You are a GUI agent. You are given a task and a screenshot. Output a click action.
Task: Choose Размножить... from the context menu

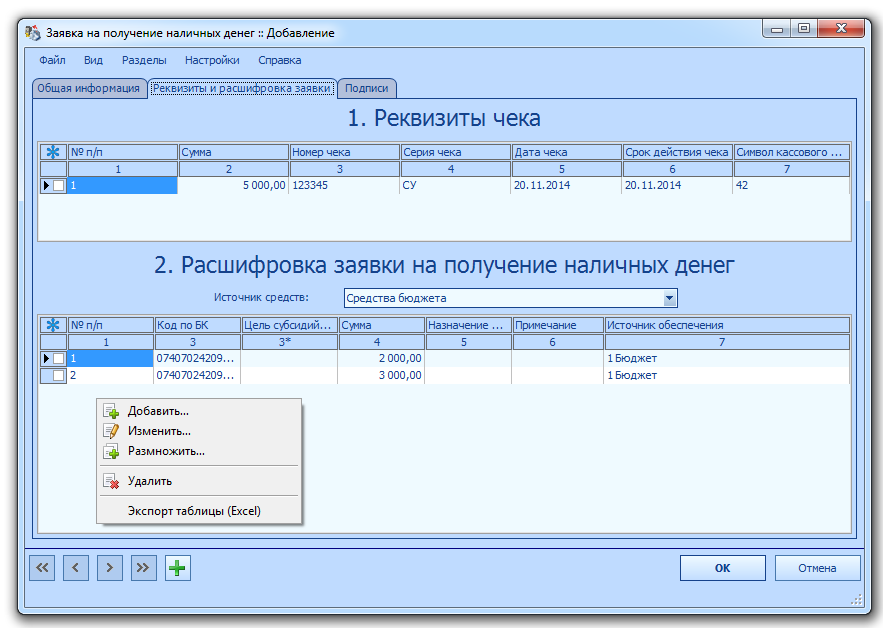click(x=199, y=451)
